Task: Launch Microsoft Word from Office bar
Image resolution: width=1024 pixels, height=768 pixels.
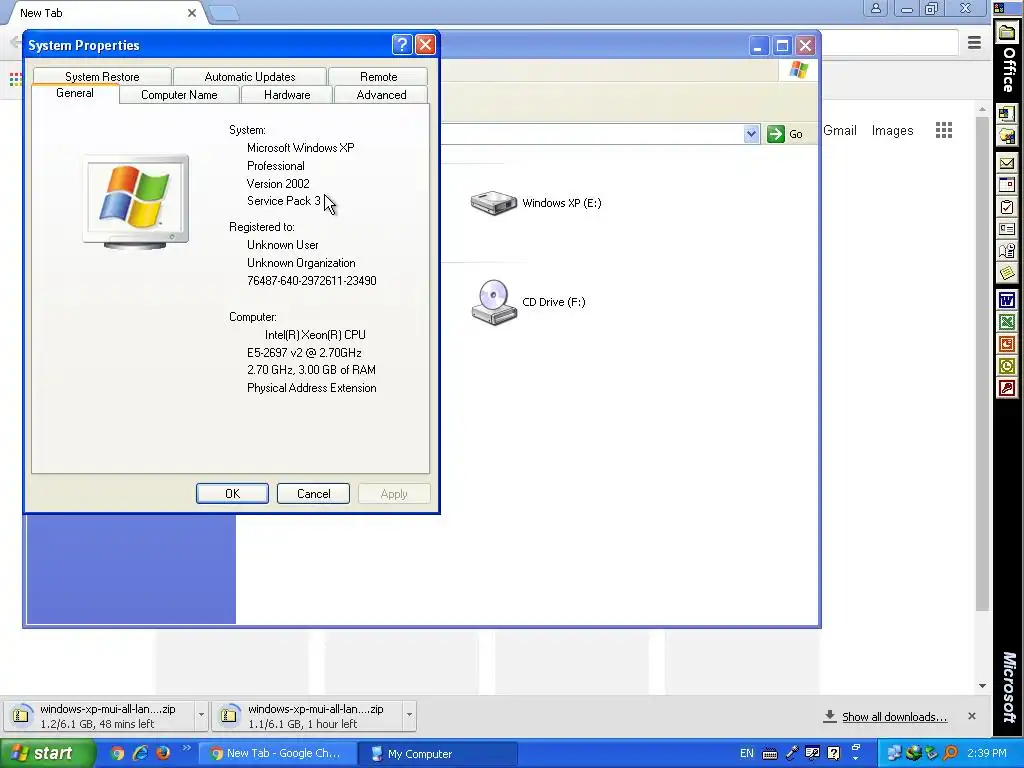Action: [1007, 300]
